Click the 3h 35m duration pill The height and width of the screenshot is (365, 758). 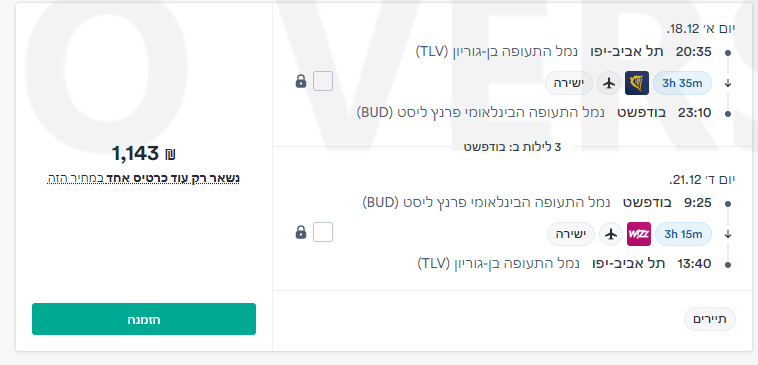click(x=682, y=83)
